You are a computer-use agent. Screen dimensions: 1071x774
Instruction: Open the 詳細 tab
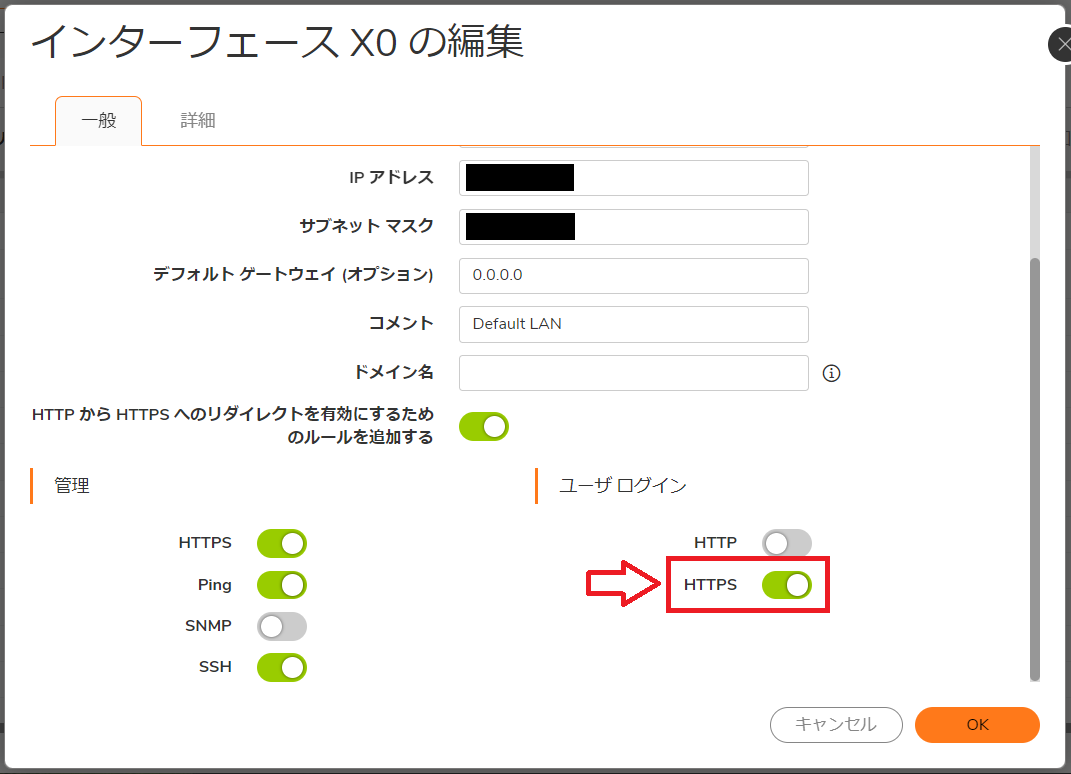coord(198,121)
